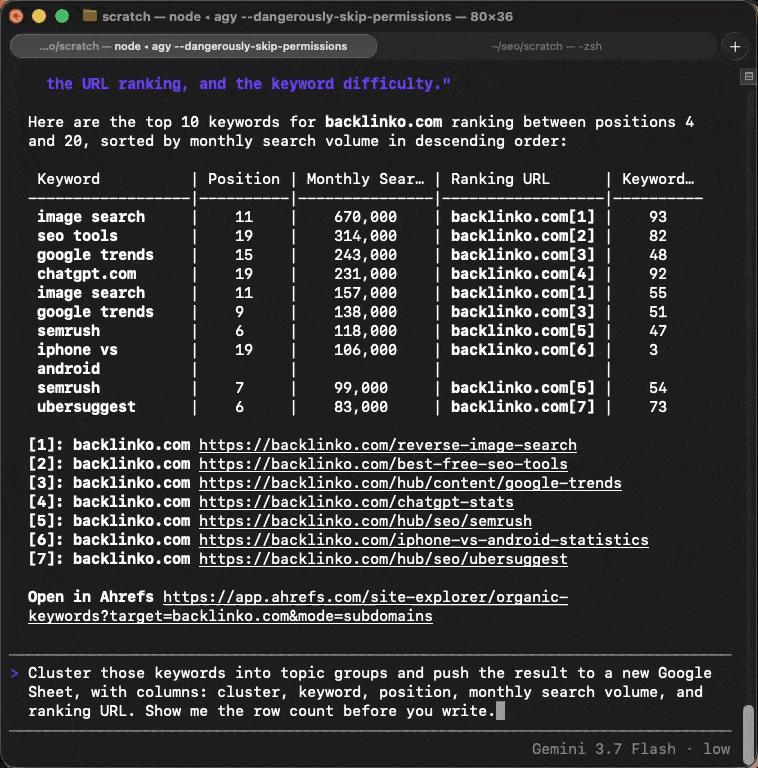
Task: Click the 670,000 search volume value
Action: point(365,217)
